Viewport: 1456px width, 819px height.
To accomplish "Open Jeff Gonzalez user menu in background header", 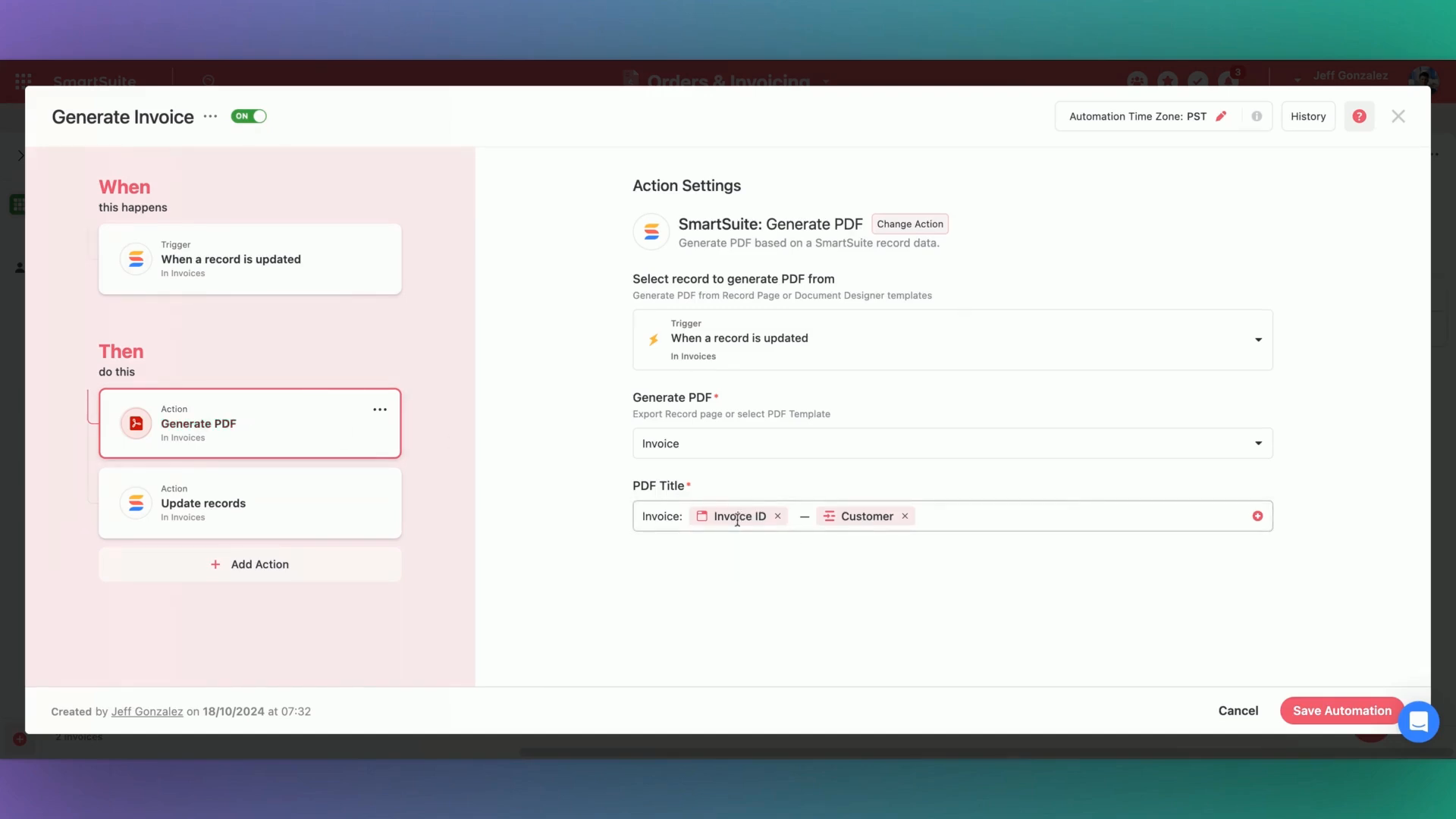I will [x=1351, y=76].
